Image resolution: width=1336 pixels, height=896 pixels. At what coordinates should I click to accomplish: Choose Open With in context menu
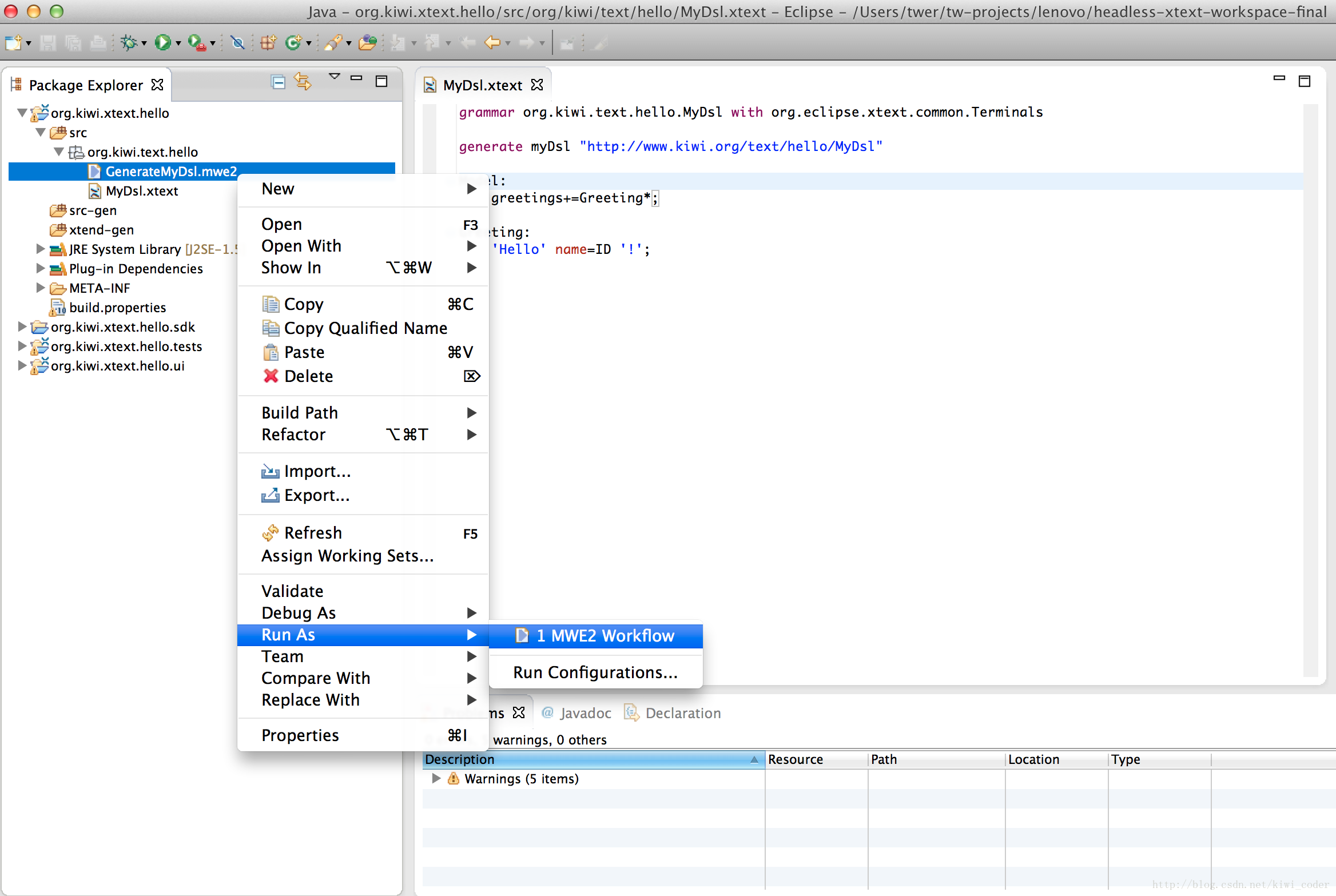pyautogui.click(x=363, y=246)
